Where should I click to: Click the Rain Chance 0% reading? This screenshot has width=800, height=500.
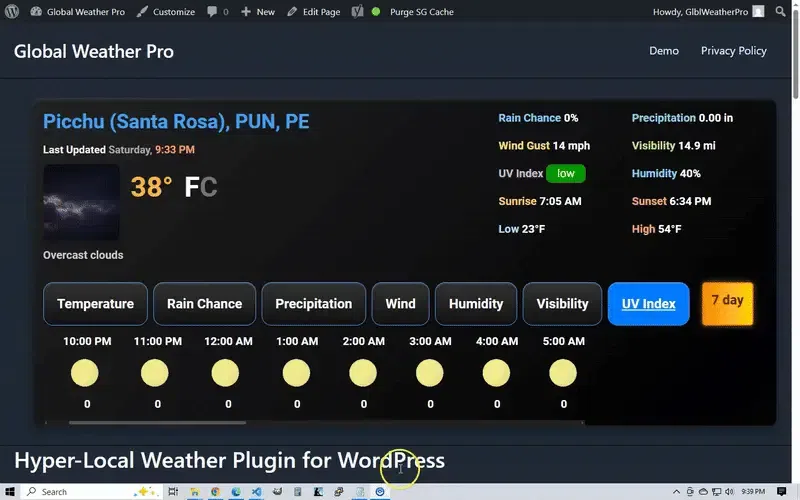tap(538, 118)
